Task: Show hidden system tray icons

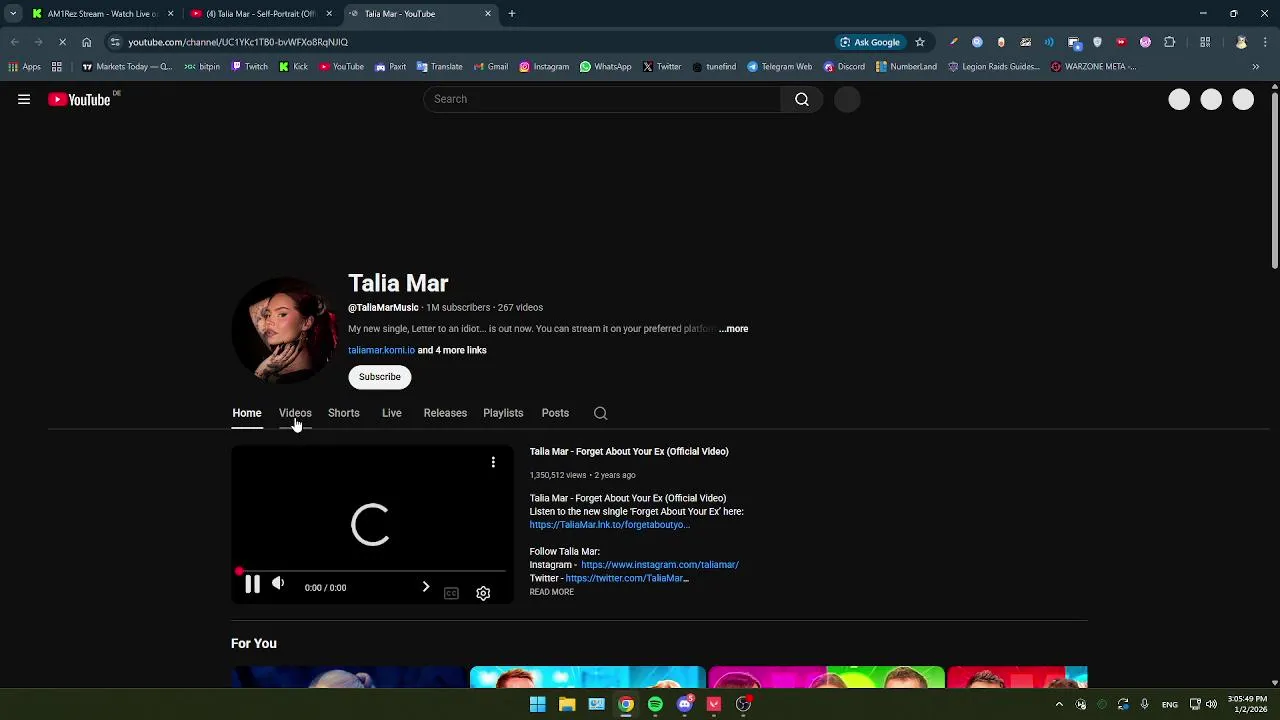Action: point(1059,704)
